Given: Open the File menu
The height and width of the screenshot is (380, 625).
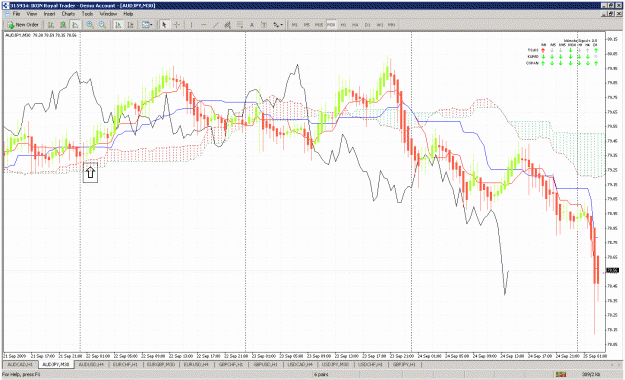Looking at the screenshot, I should 16,14.
